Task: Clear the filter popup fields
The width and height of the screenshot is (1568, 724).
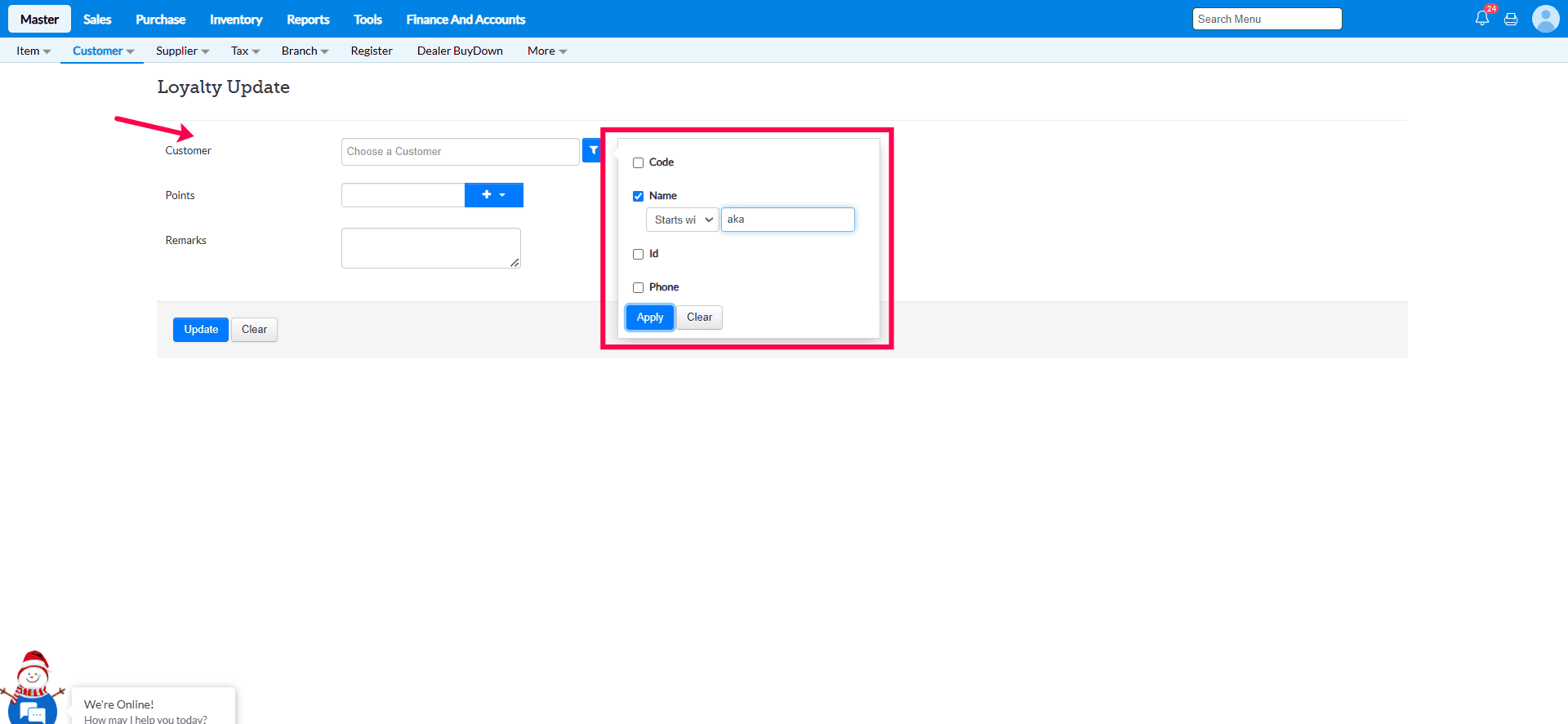Action: coord(699,318)
